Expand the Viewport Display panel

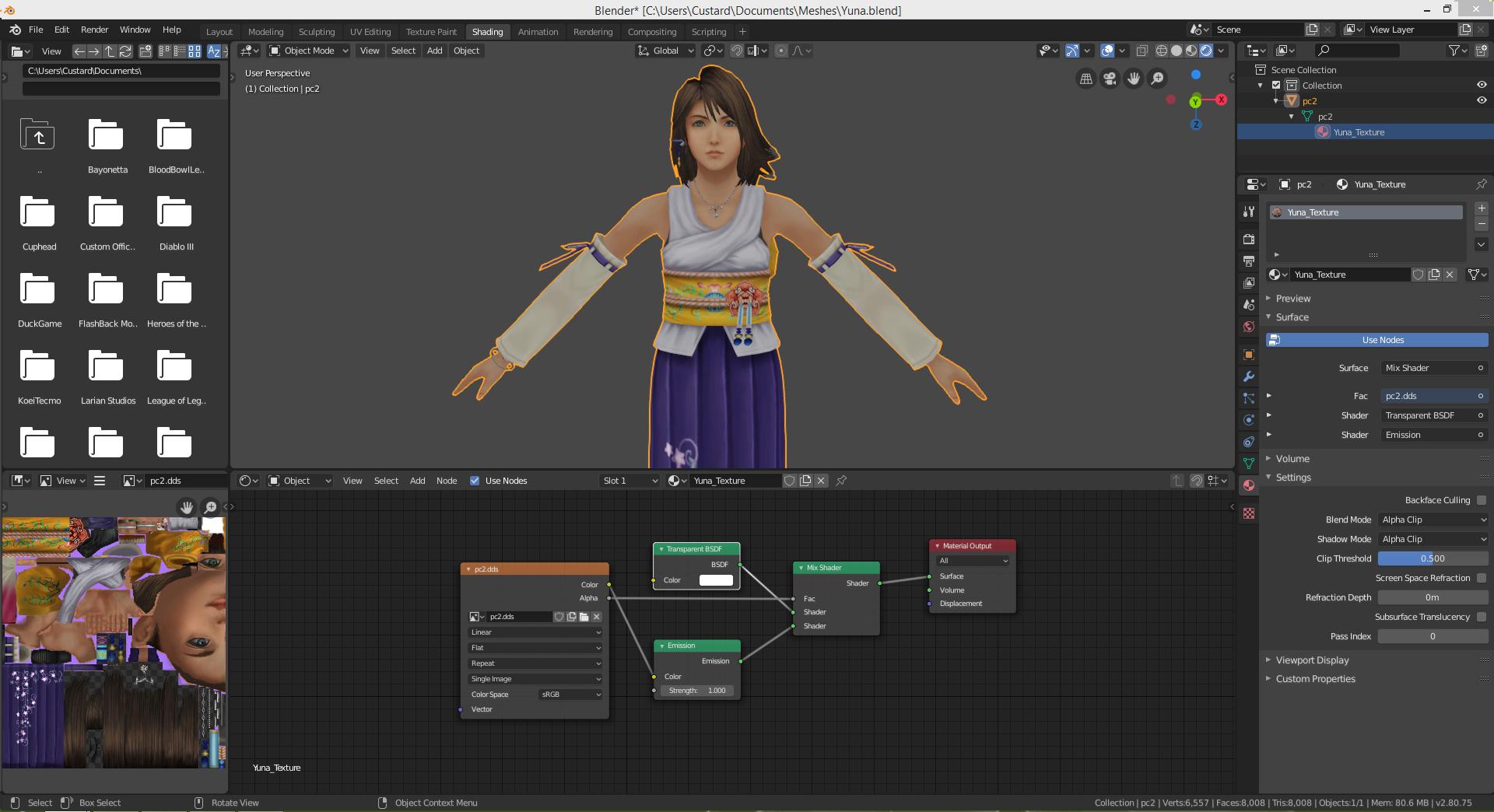(x=1312, y=660)
